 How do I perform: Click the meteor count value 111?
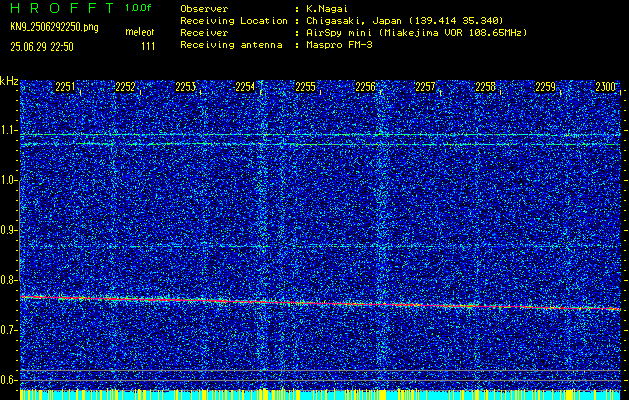point(148,47)
